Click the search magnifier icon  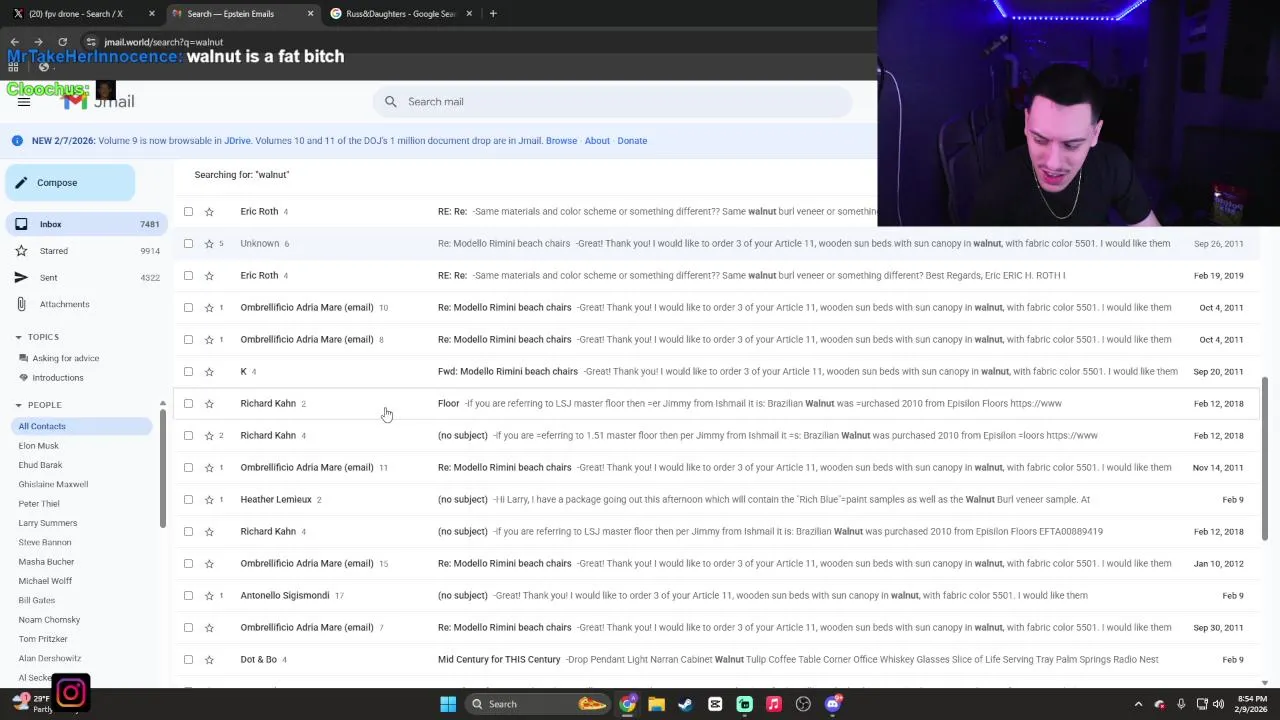391,101
